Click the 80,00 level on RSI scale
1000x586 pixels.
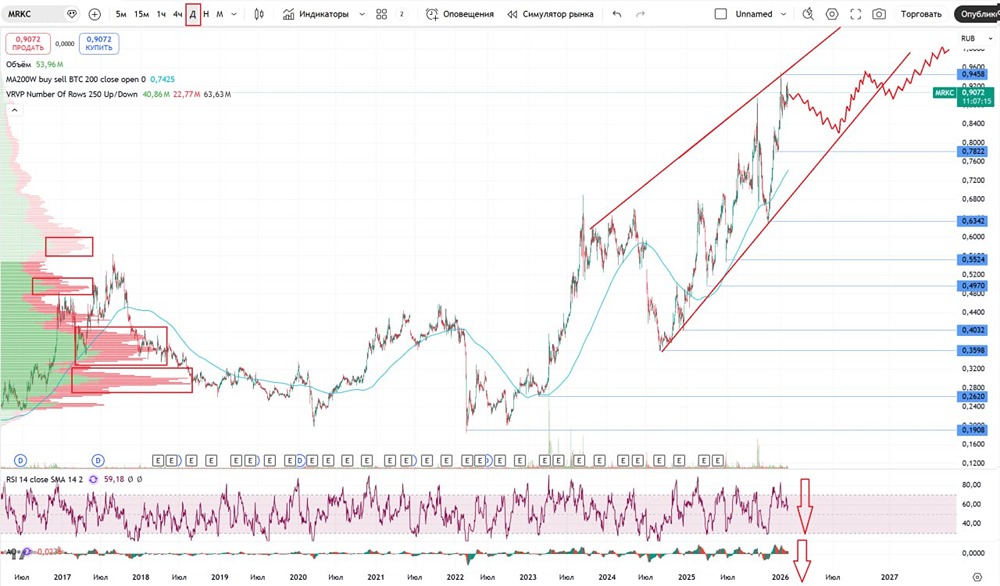pos(971,485)
